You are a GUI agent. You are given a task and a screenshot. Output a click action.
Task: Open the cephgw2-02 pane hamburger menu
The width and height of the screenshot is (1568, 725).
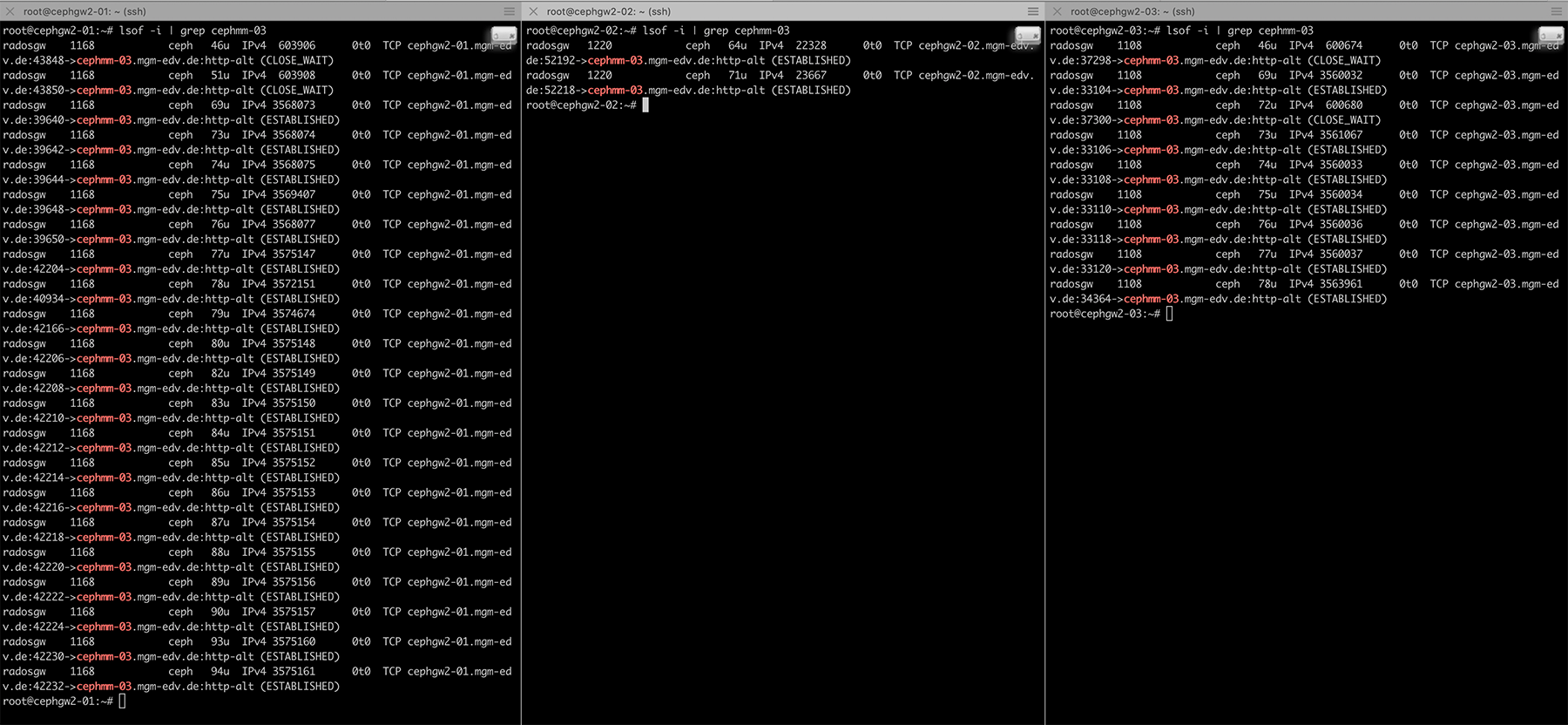1033,11
